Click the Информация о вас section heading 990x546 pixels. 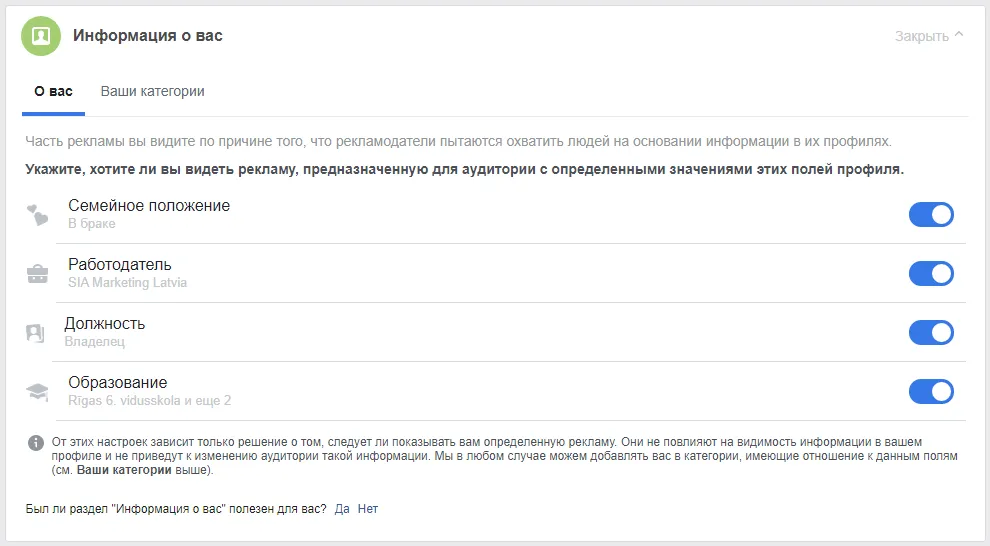click(x=148, y=36)
